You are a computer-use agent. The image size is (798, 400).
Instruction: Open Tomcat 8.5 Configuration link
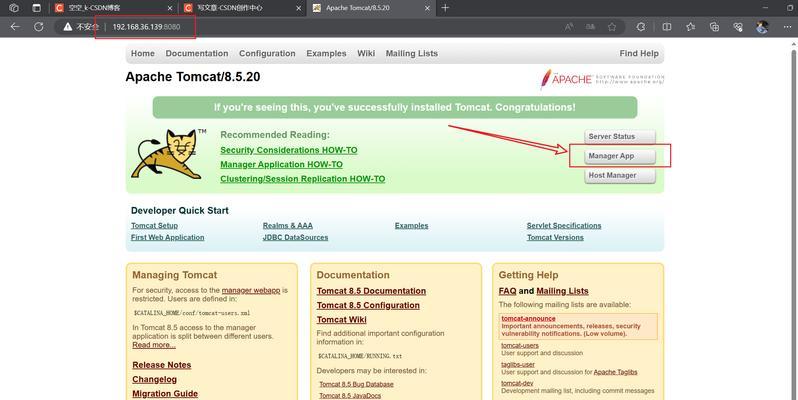[x=368, y=305]
